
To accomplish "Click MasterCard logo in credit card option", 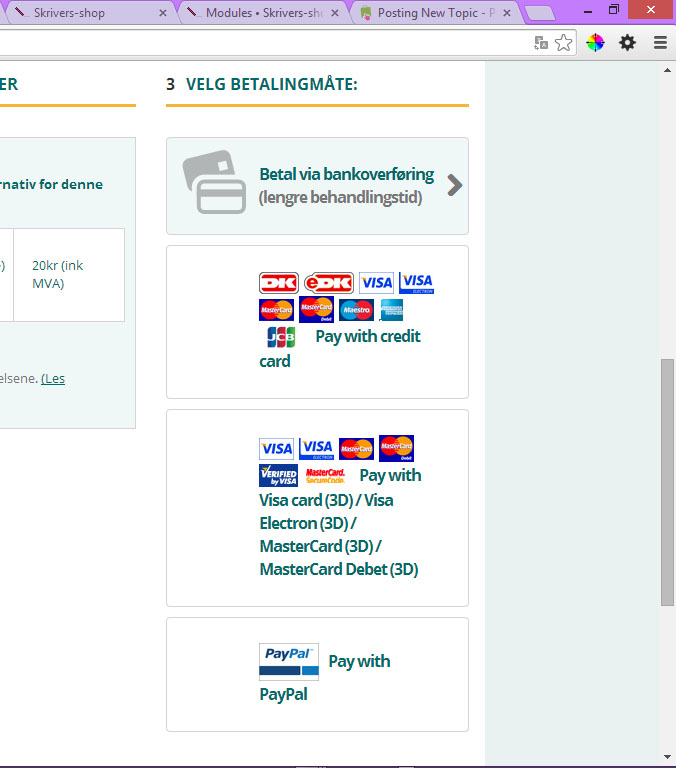I will click(x=276, y=310).
